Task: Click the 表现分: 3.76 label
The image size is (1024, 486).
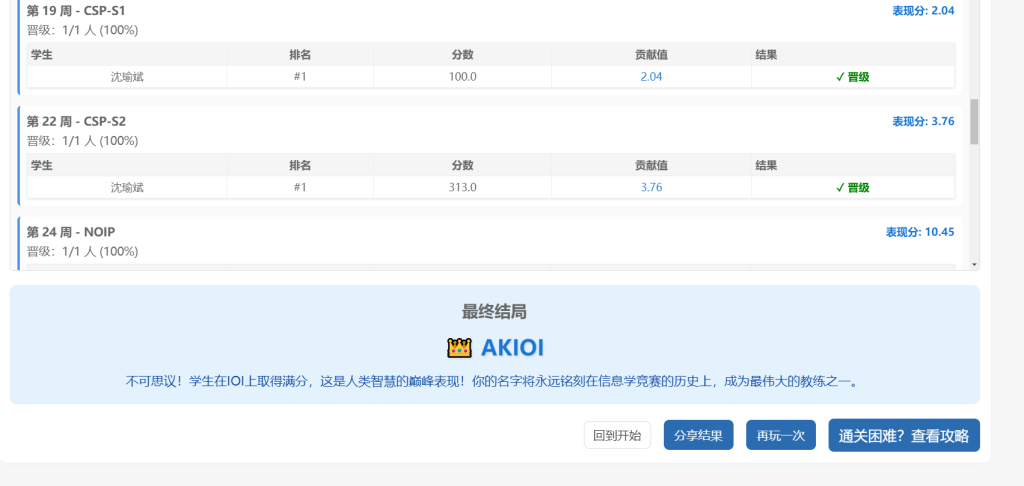Action: click(923, 121)
